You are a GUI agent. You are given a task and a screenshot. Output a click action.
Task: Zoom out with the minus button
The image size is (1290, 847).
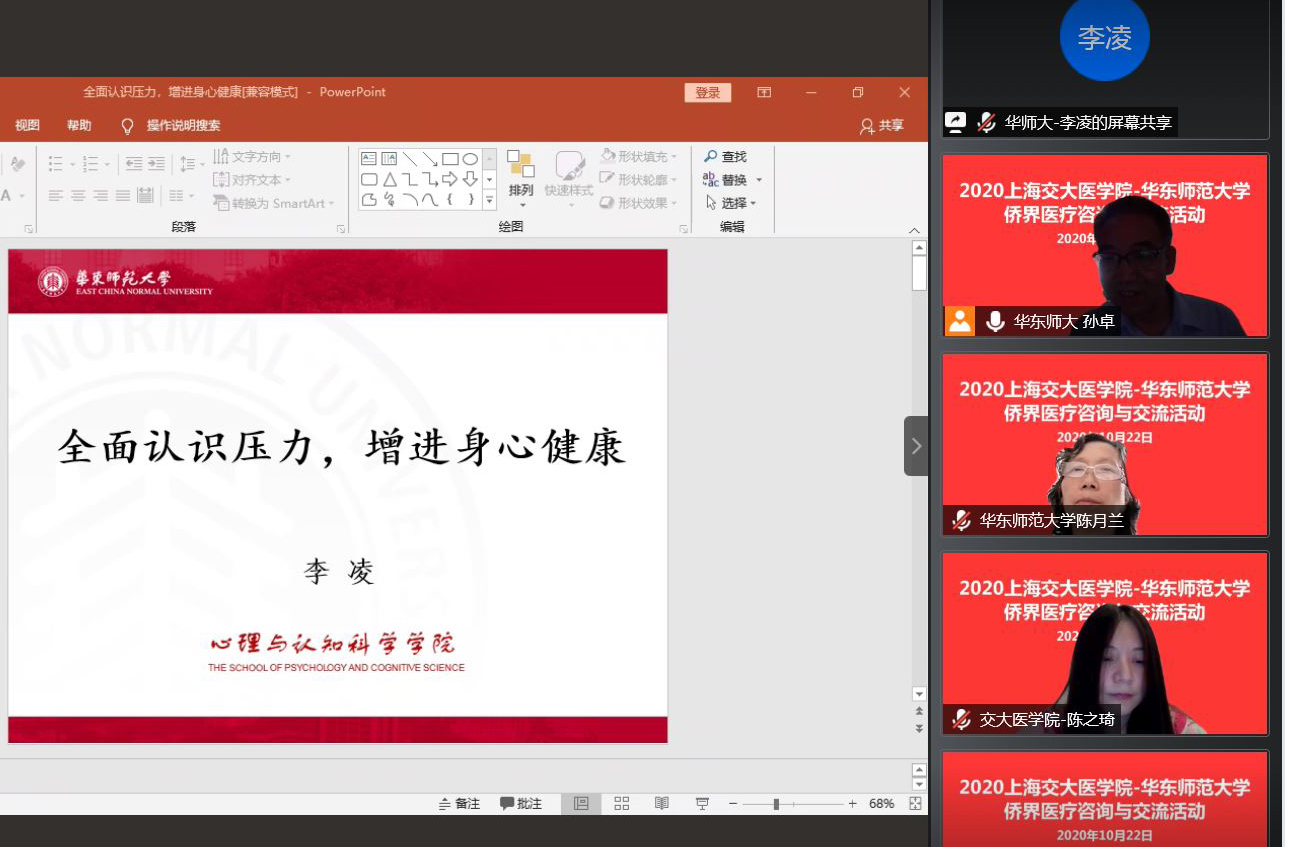pyautogui.click(x=733, y=804)
